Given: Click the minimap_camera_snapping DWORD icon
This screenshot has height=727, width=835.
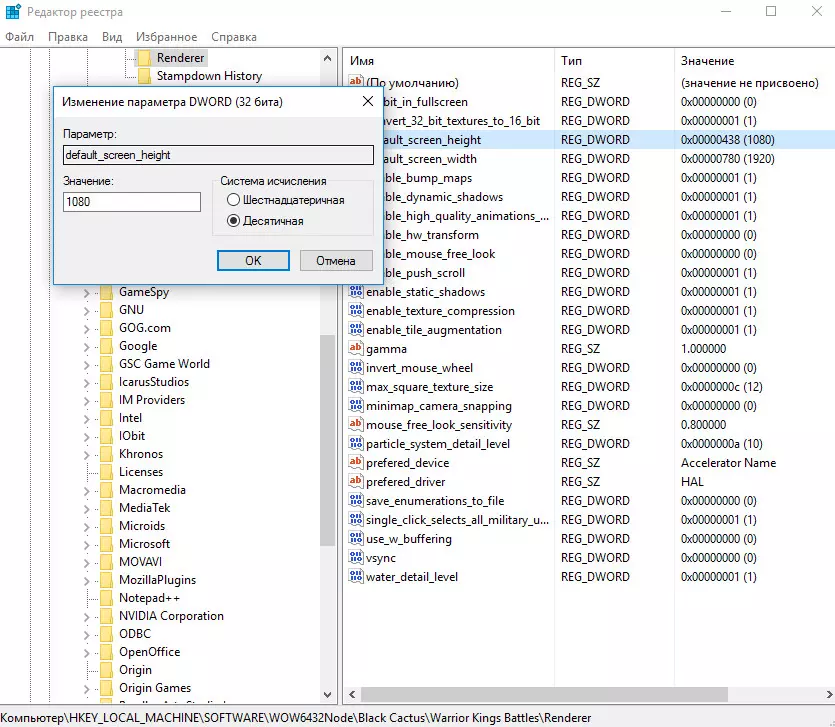Looking at the screenshot, I should click(356, 405).
